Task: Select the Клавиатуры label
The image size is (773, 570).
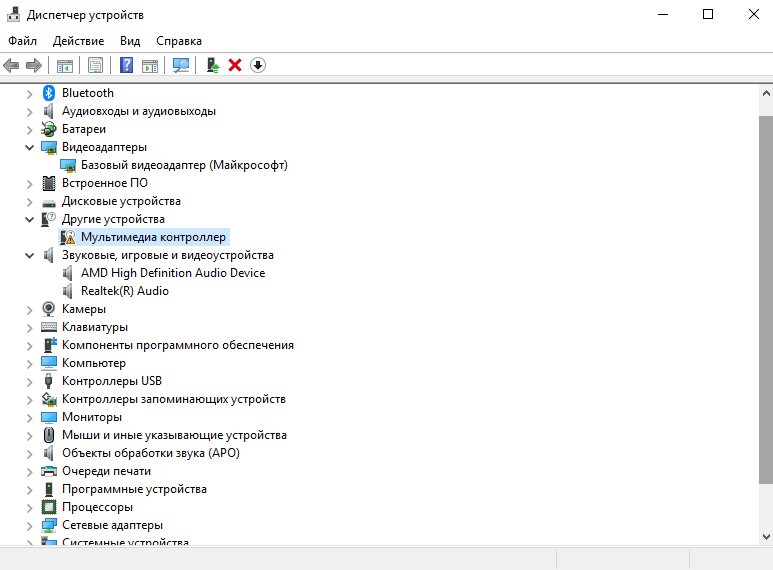Action: (95, 327)
